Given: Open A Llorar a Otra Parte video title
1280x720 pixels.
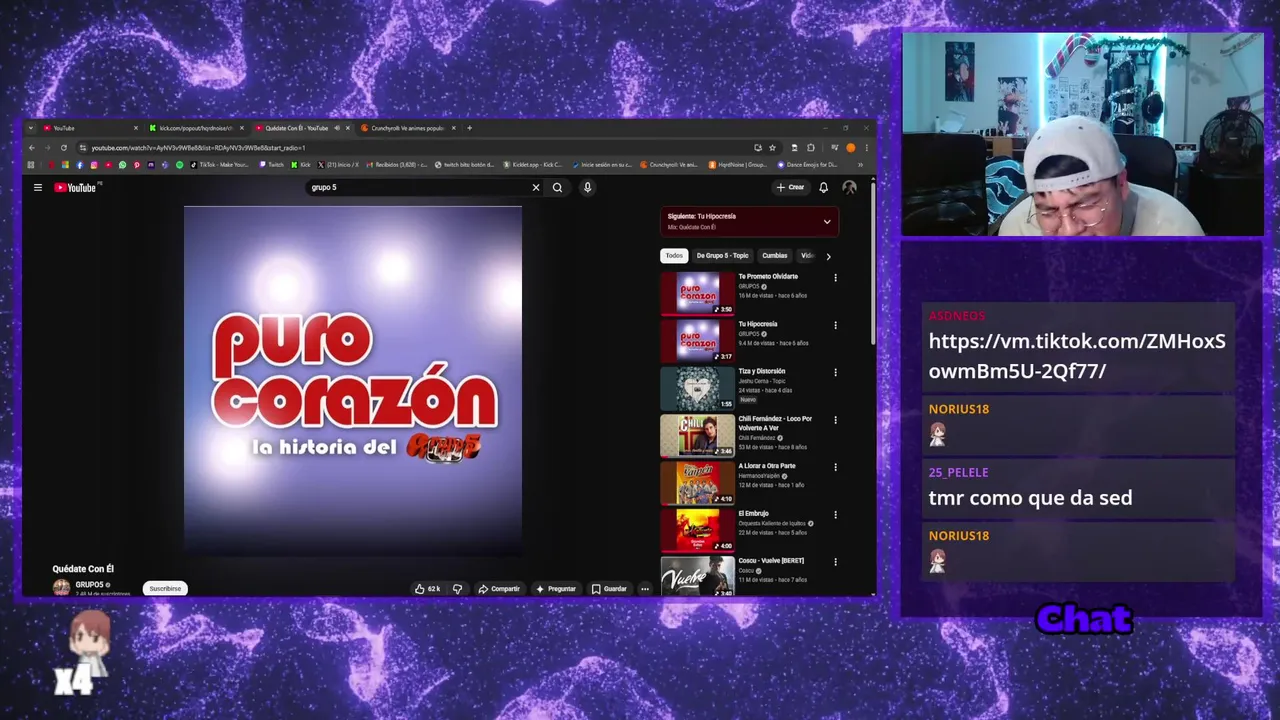Looking at the screenshot, I should [767, 466].
